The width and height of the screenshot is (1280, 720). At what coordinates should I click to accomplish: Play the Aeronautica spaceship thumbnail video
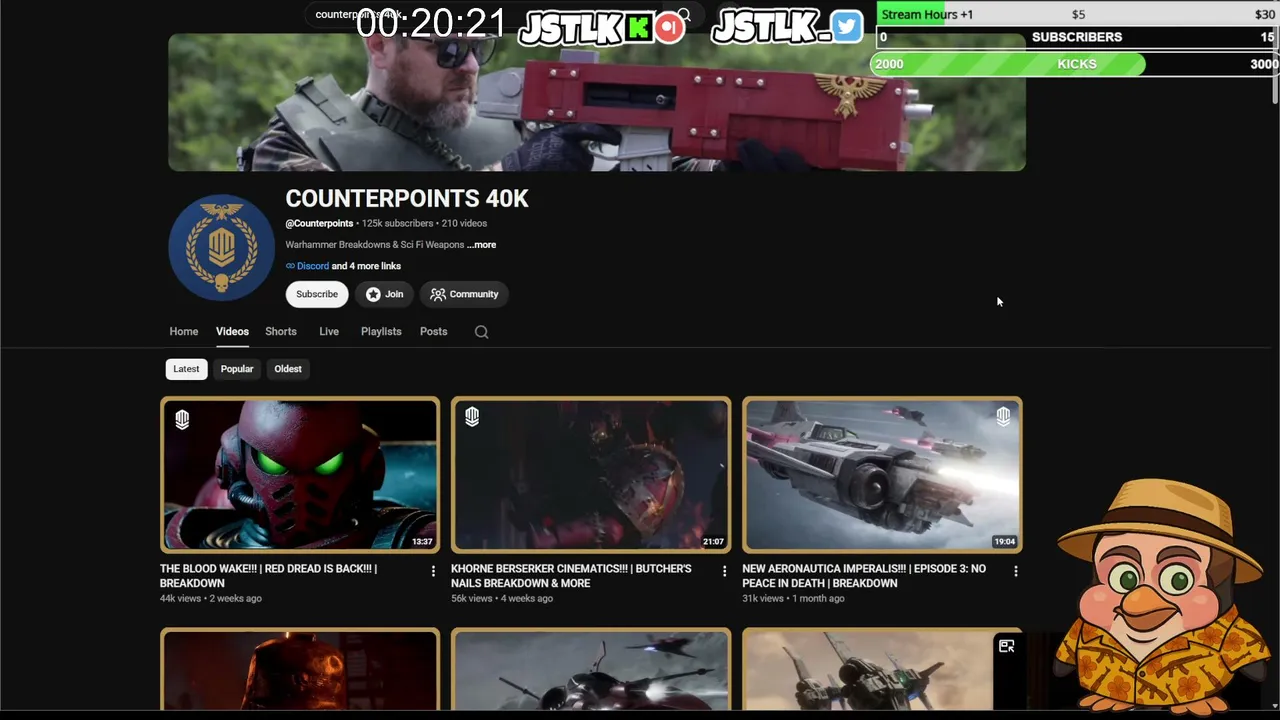point(882,475)
